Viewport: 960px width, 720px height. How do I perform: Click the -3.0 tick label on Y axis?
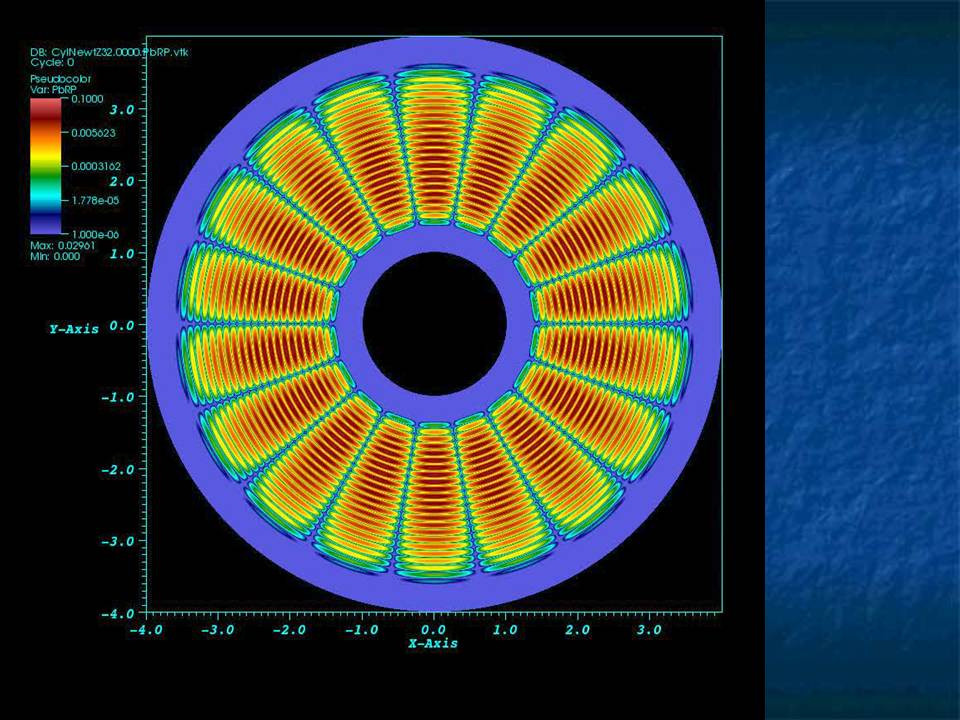coord(119,541)
